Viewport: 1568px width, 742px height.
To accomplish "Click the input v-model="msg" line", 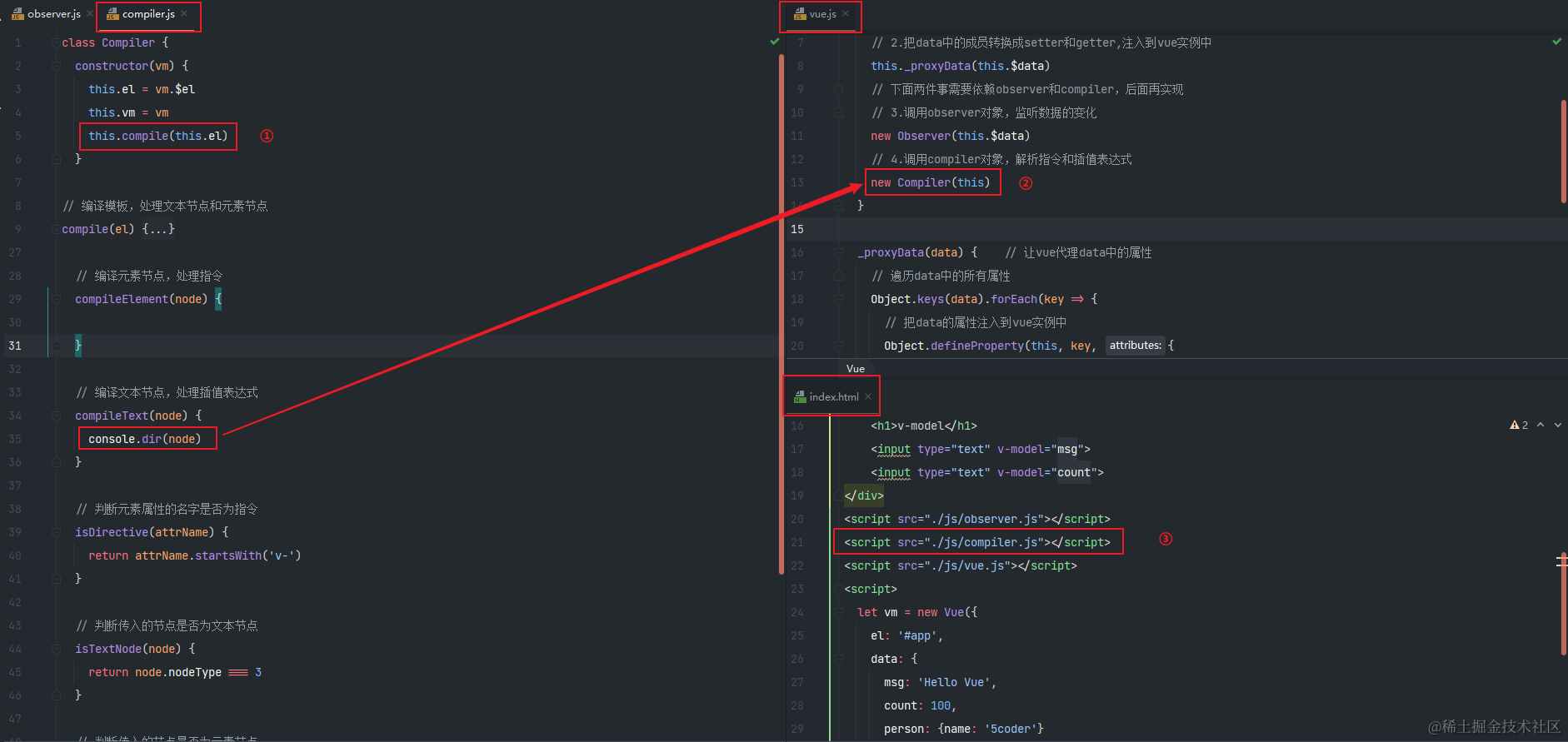I will click(981, 449).
